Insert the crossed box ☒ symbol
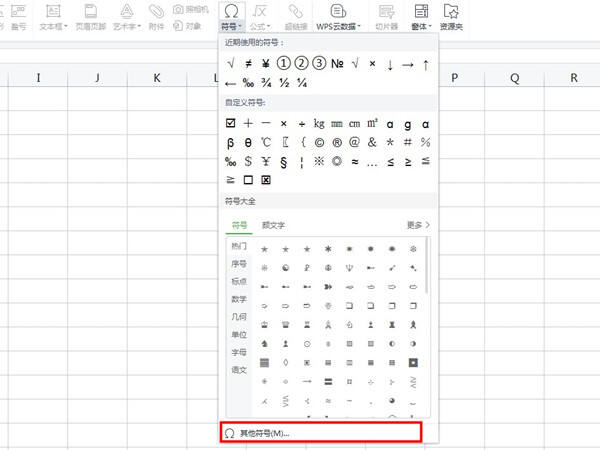 coord(266,180)
